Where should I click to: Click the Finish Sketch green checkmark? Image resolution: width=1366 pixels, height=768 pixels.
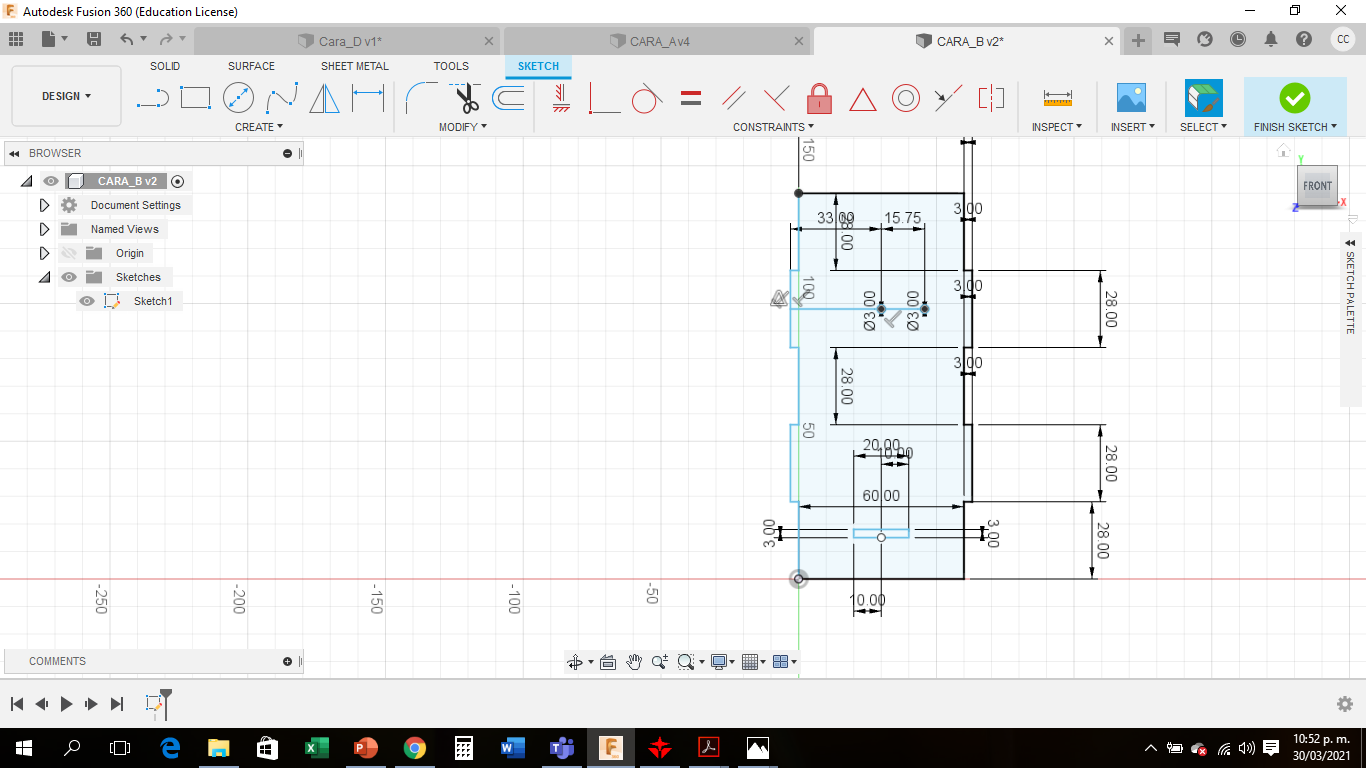click(1294, 98)
